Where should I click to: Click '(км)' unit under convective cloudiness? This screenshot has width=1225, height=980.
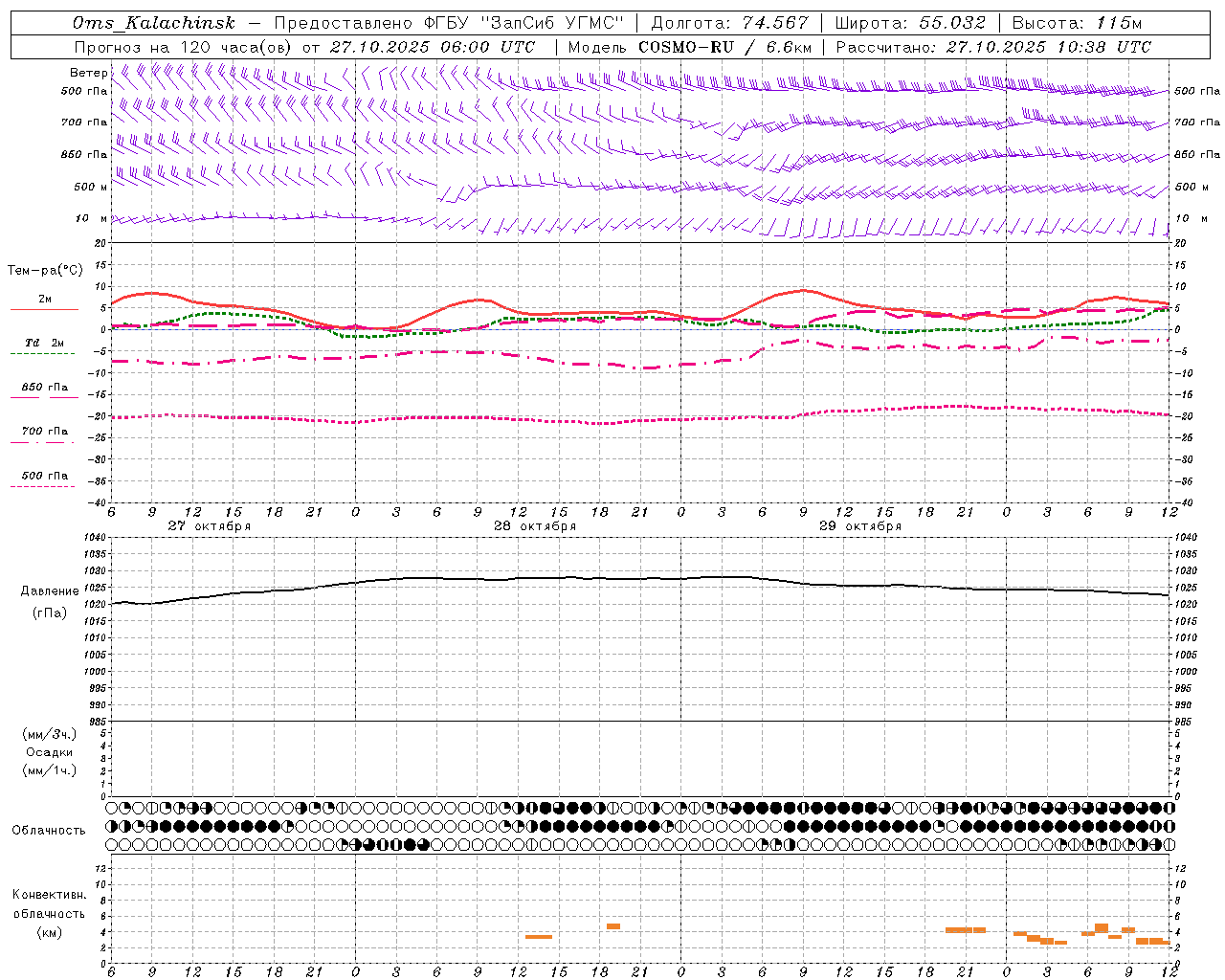(49, 932)
